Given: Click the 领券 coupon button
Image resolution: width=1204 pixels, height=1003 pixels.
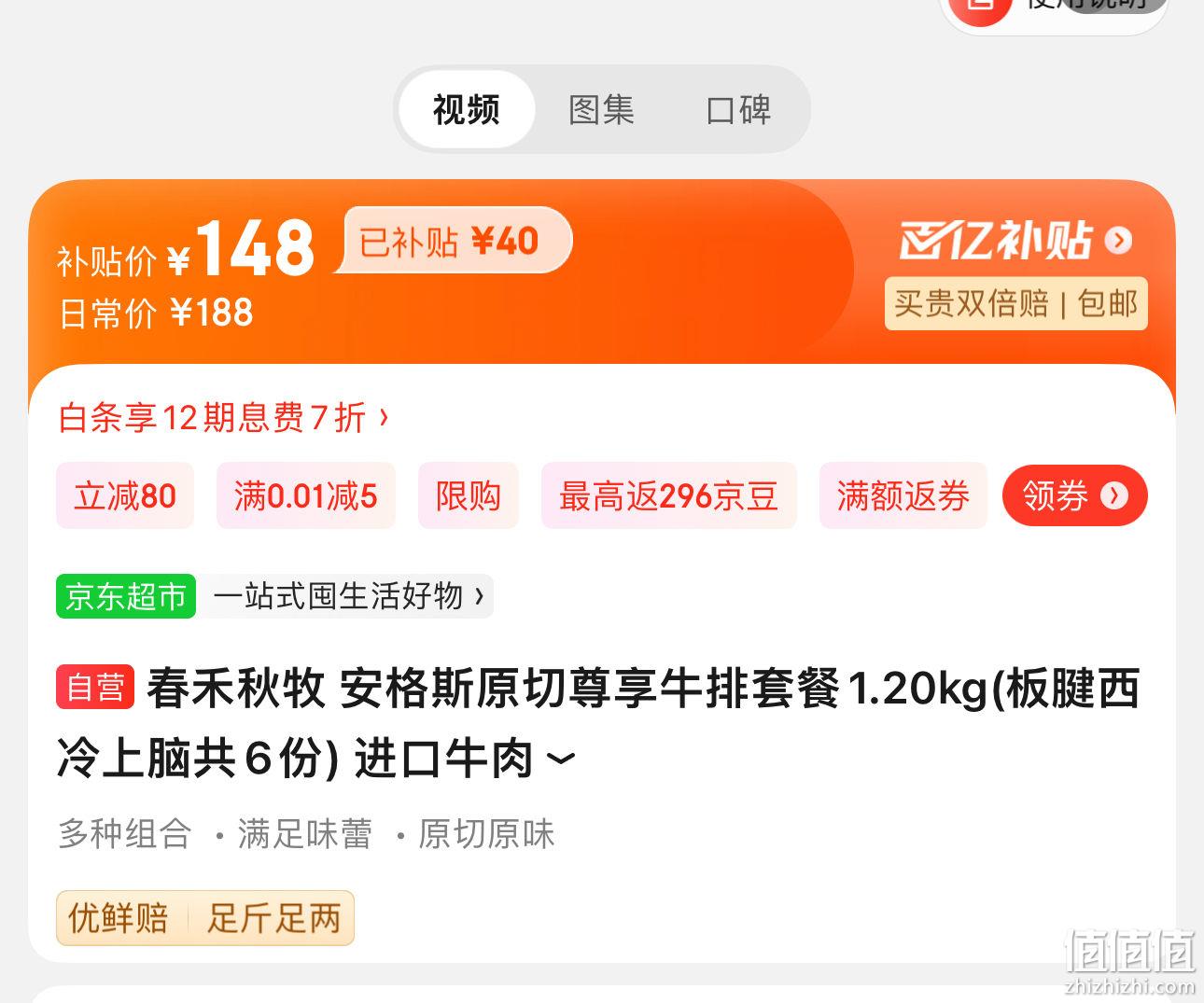Looking at the screenshot, I should [x=1074, y=495].
